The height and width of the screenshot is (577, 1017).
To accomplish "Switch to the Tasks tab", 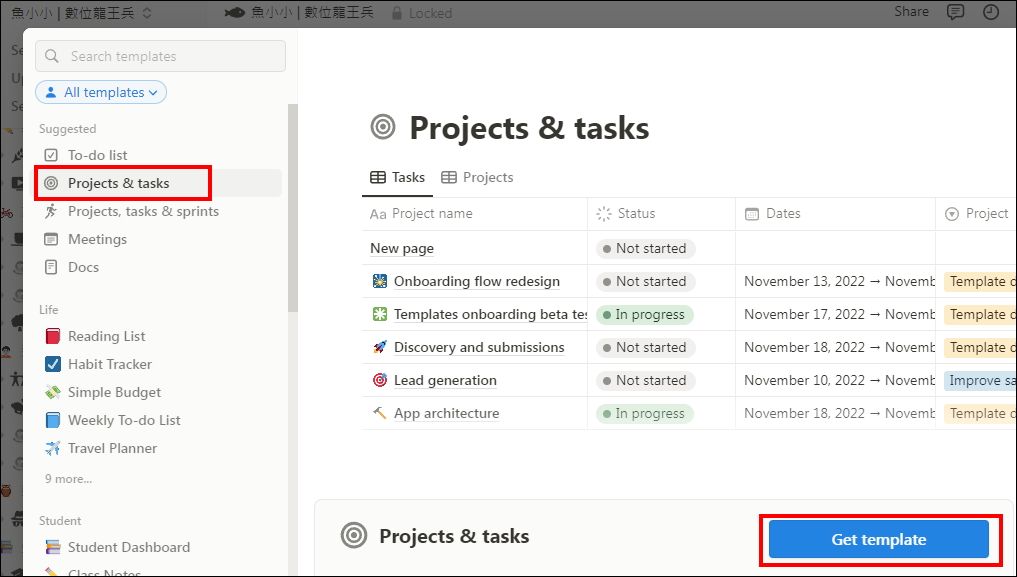I will [397, 177].
